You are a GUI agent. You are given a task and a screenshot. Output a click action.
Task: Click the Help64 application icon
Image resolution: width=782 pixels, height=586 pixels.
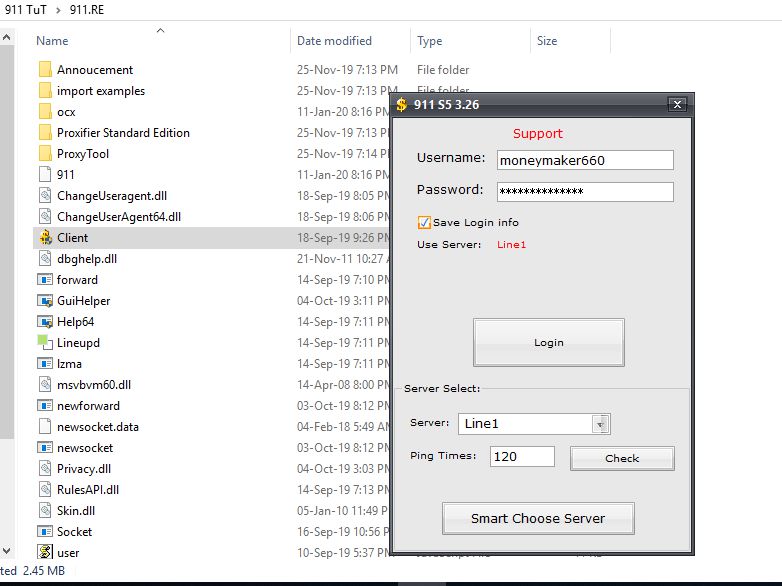45,322
